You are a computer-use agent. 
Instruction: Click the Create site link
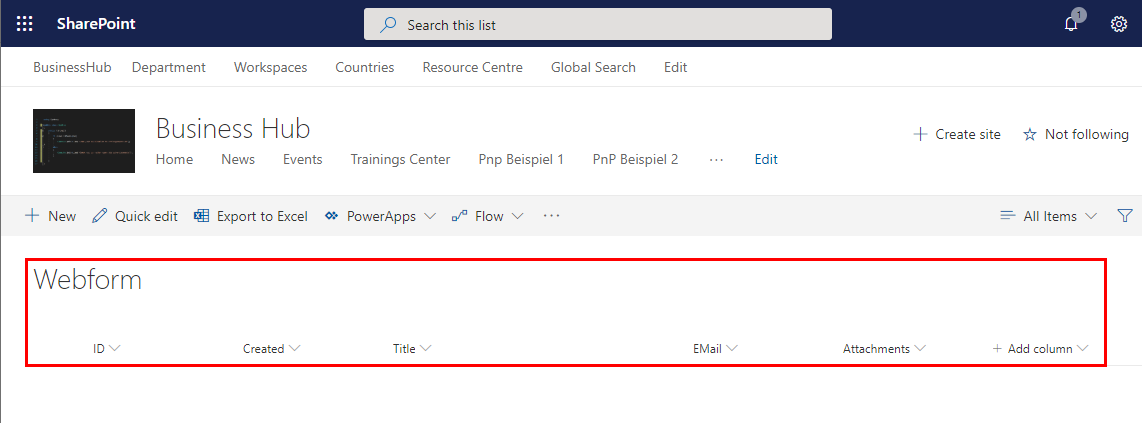957,134
